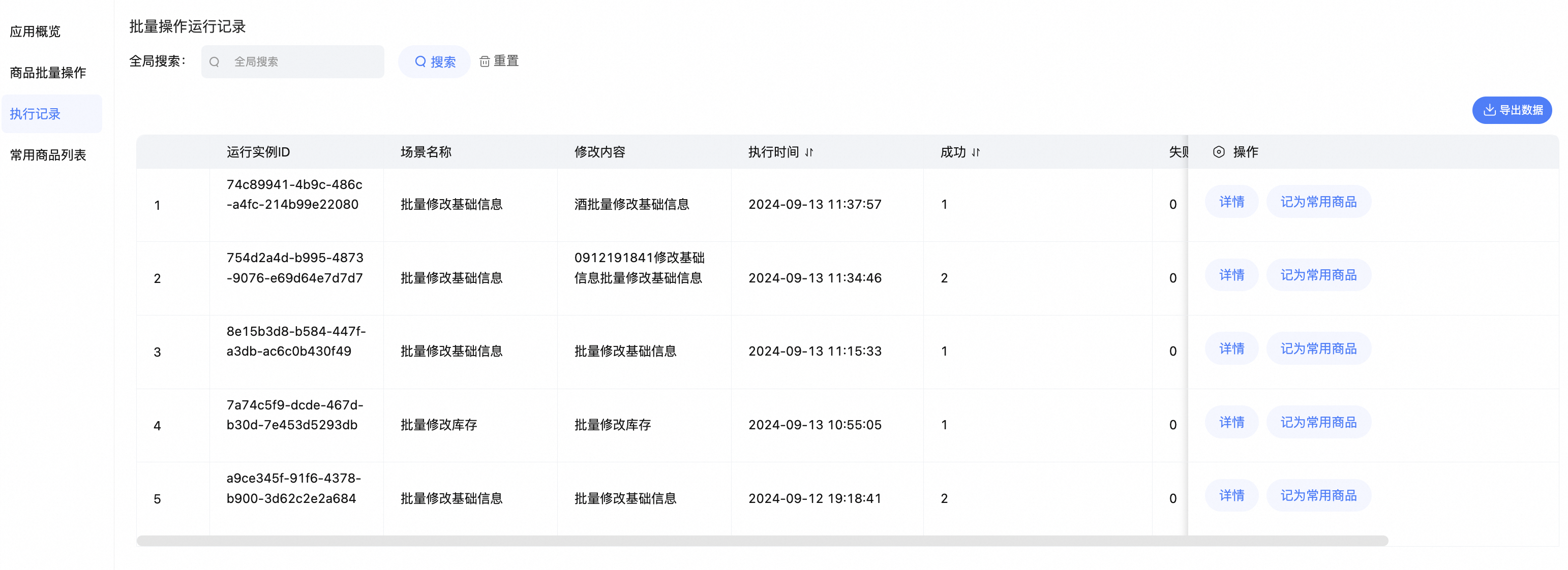Open 应用概览 in the sidebar
1568x570 pixels.
tap(35, 31)
